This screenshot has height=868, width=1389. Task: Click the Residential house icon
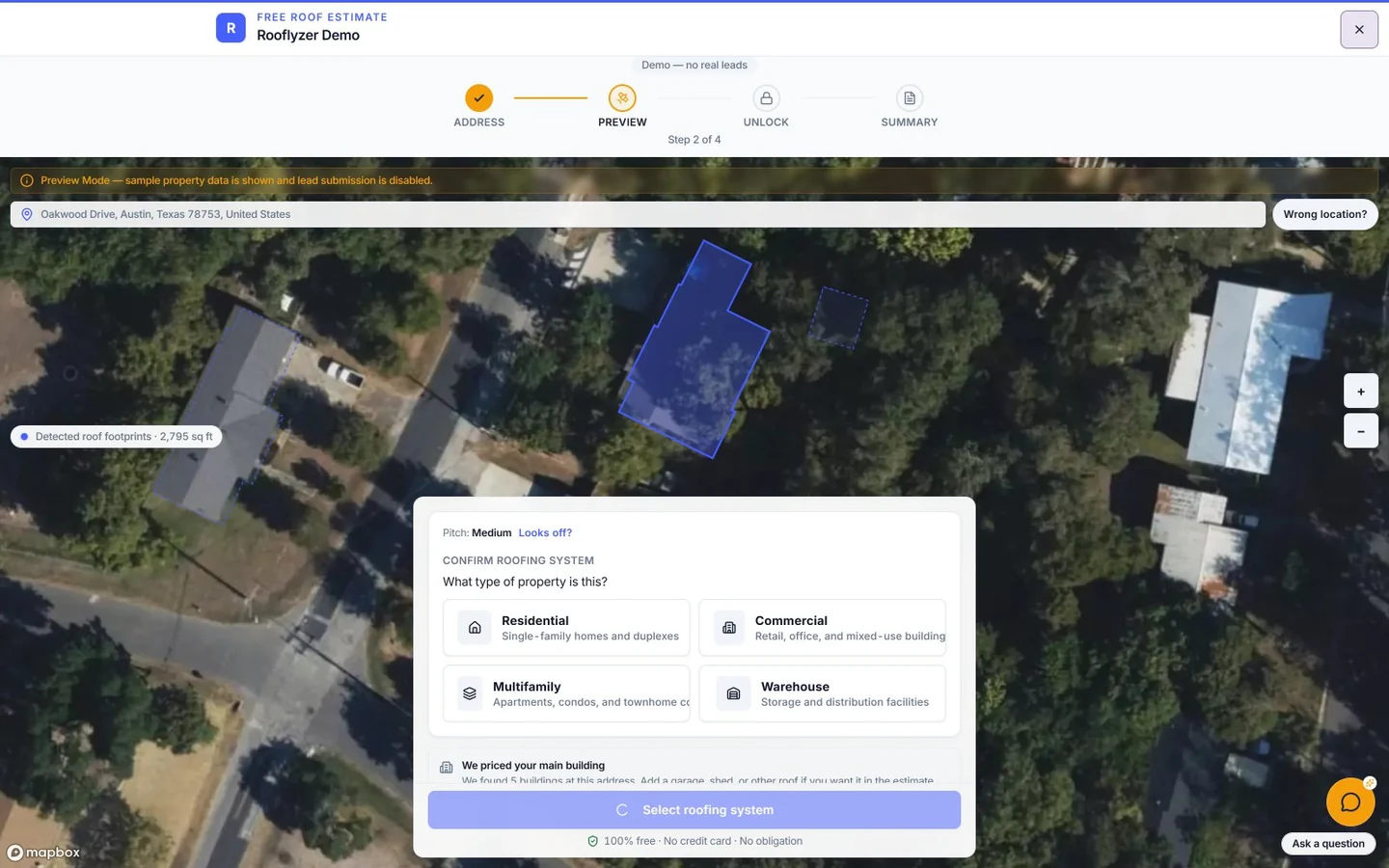(x=475, y=628)
